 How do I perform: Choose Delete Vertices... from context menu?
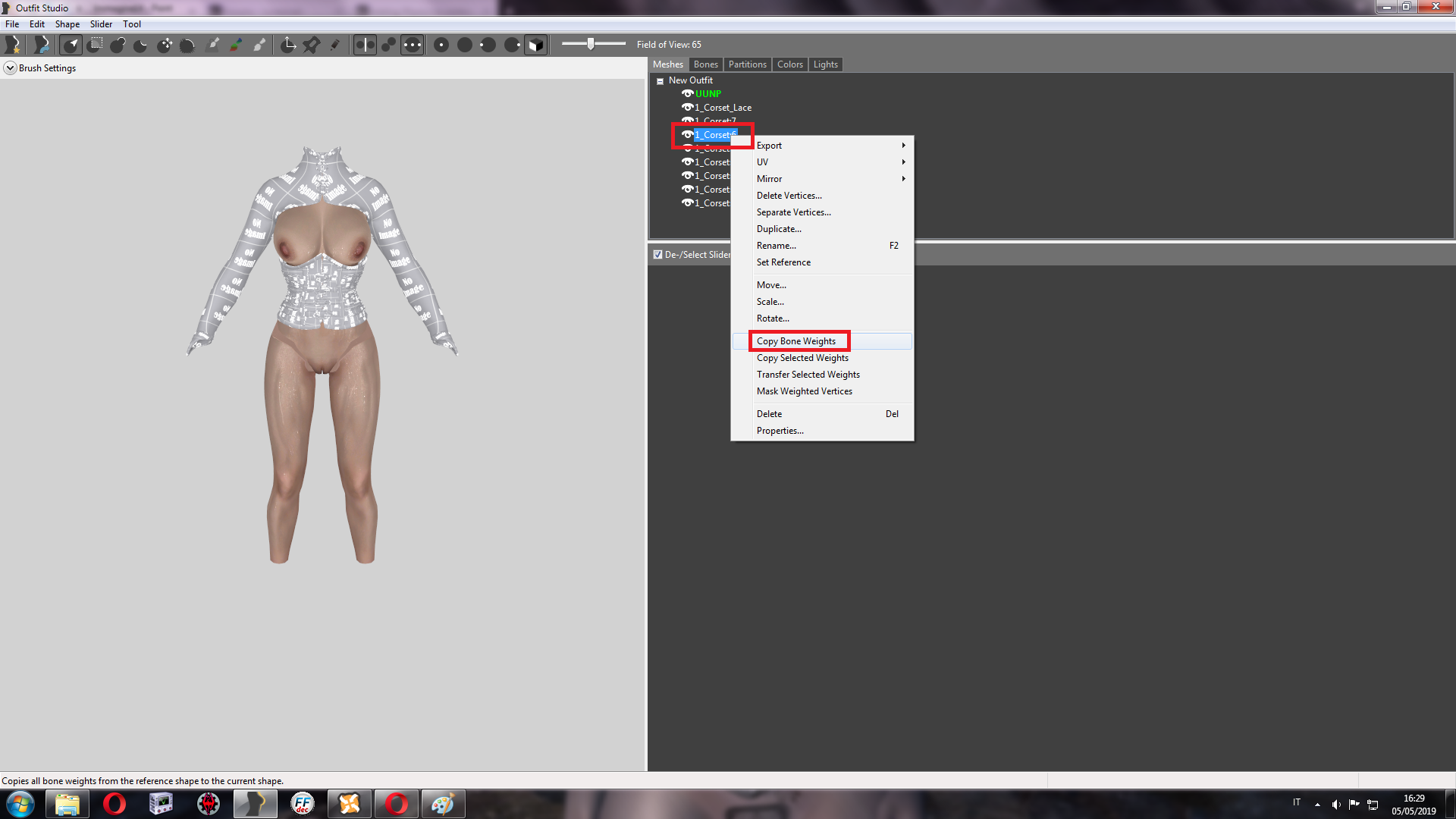(822, 196)
